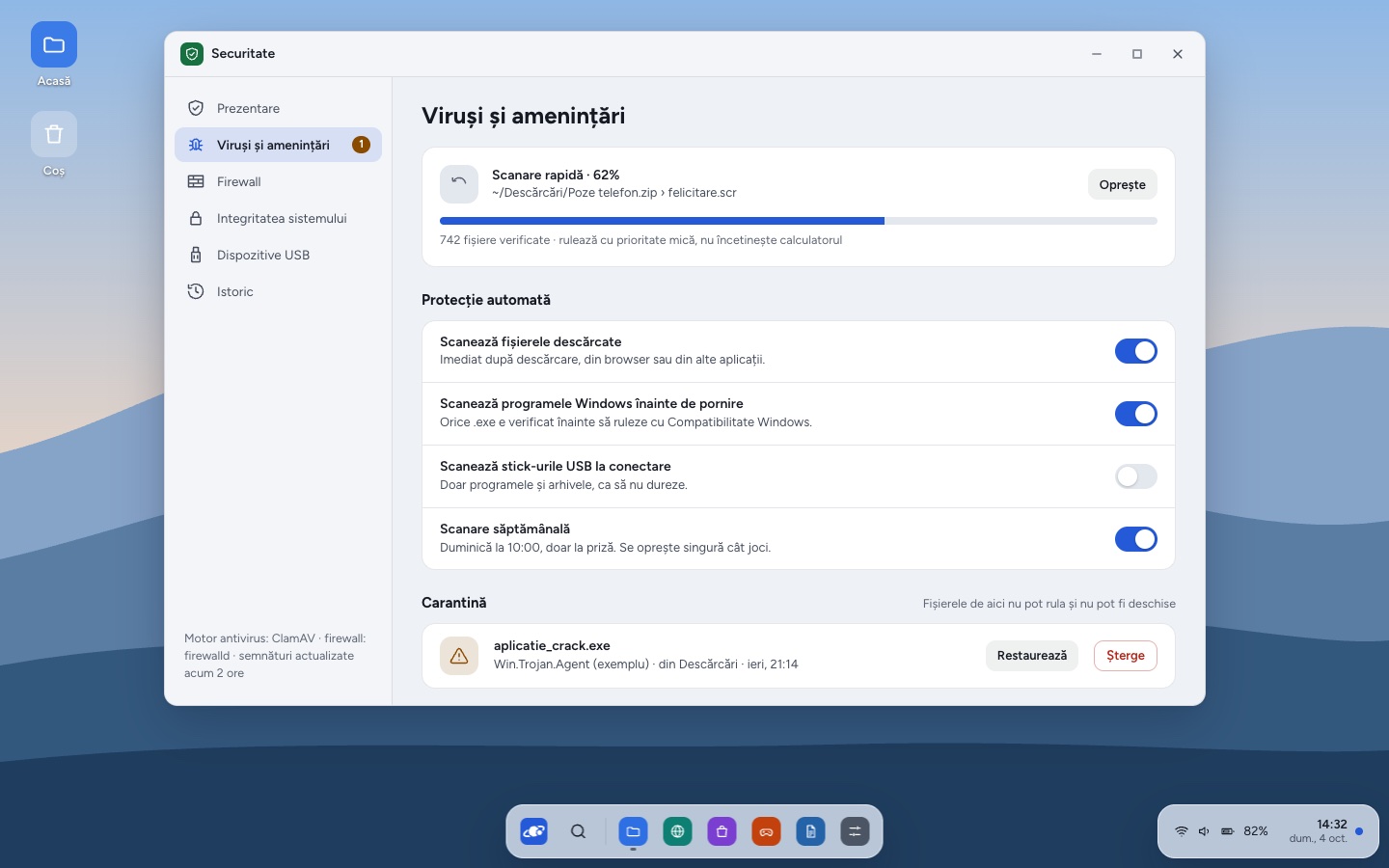1389x868 pixels.
Task: Turn off Scanează programele Windows toggle
Action: click(x=1135, y=414)
